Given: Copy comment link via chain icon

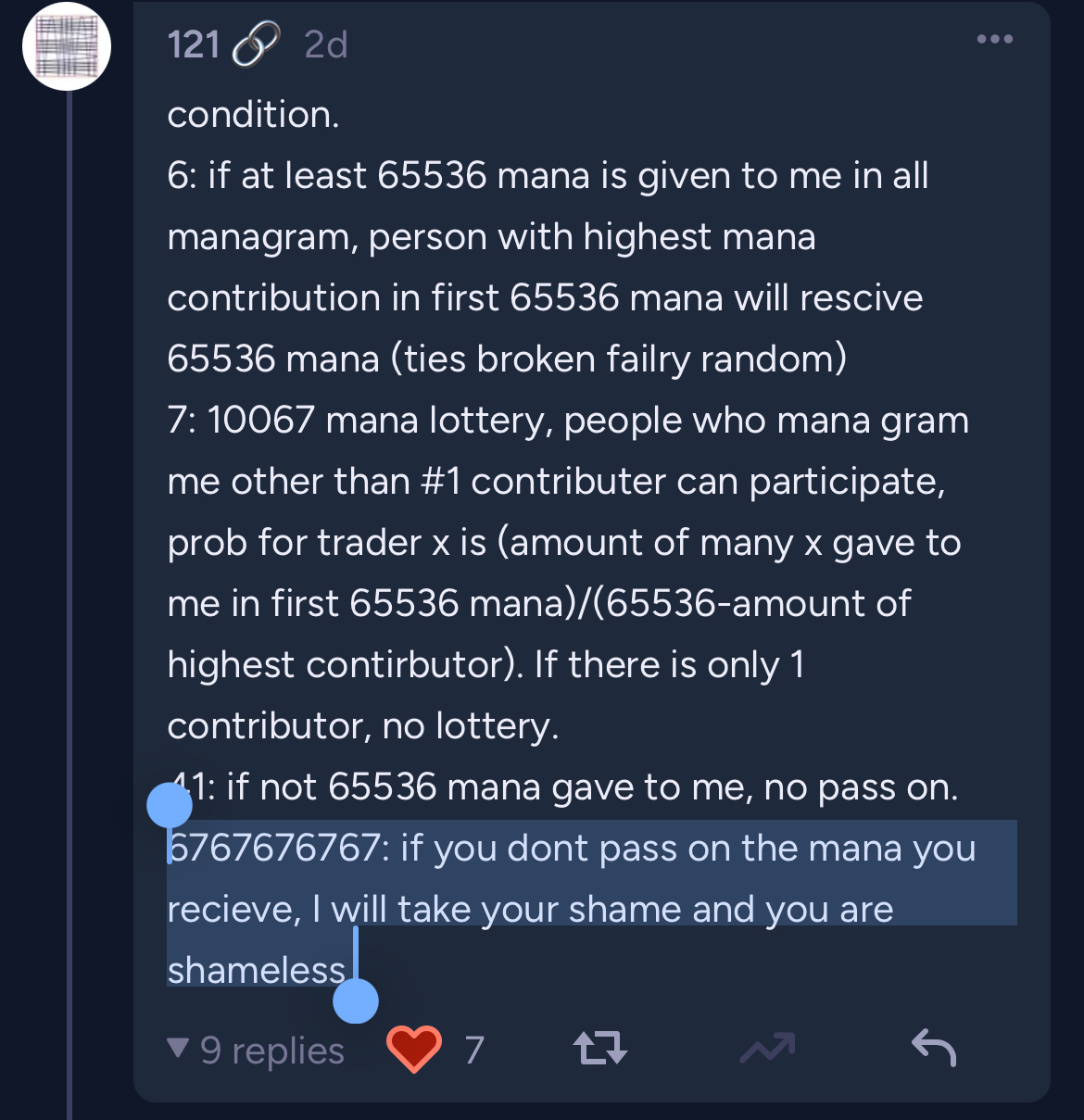Looking at the screenshot, I should click(x=255, y=44).
